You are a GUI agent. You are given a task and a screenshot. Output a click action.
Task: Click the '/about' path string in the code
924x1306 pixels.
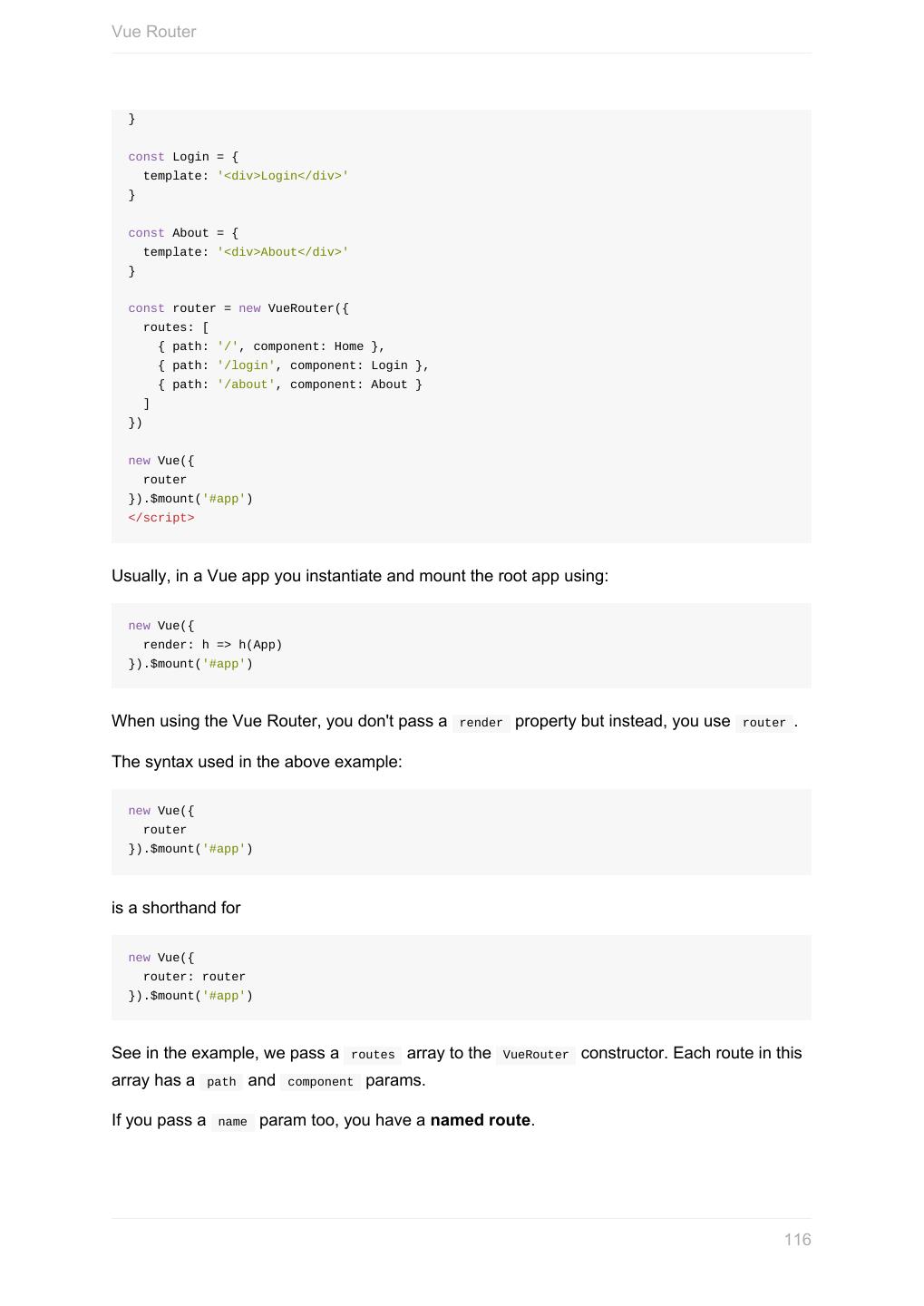246,385
